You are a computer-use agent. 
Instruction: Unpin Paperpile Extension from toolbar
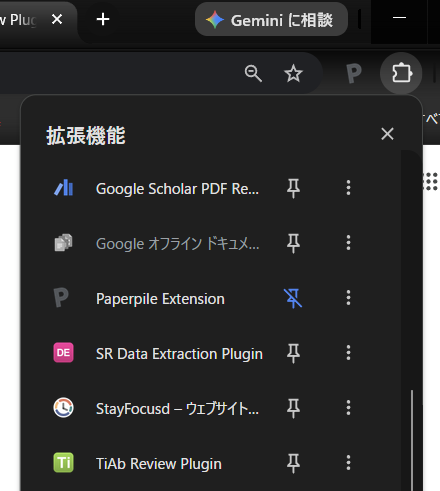point(293,298)
